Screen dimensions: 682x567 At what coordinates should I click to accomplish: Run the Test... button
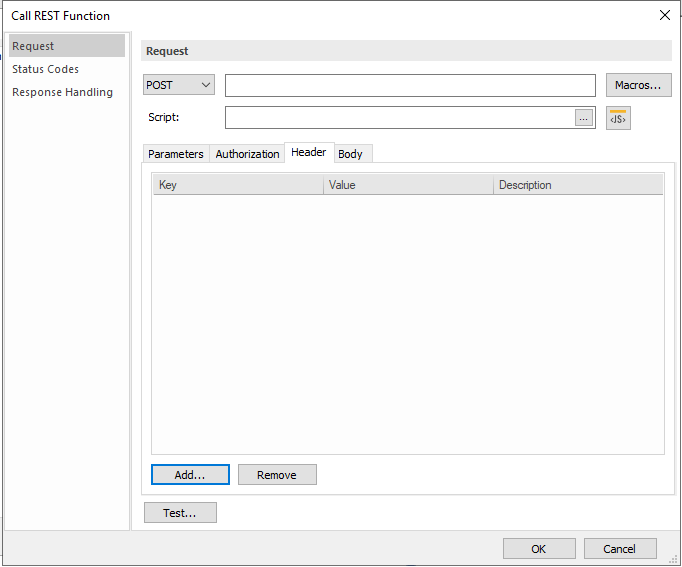pyautogui.click(x=180, y=513)
